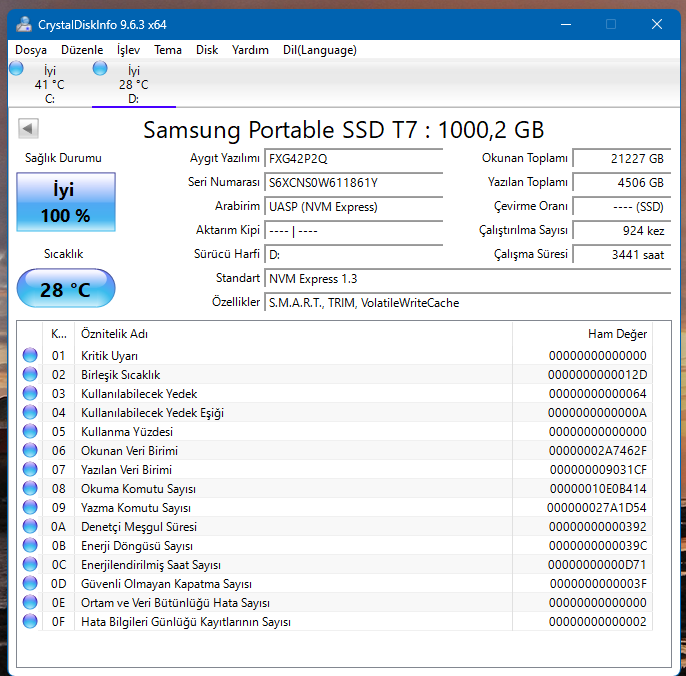Click status icon of Hata Bilgileri Günlüğü row
Image resolution: width=686 pixels, height=676 pixels.
tap(30, 621)
